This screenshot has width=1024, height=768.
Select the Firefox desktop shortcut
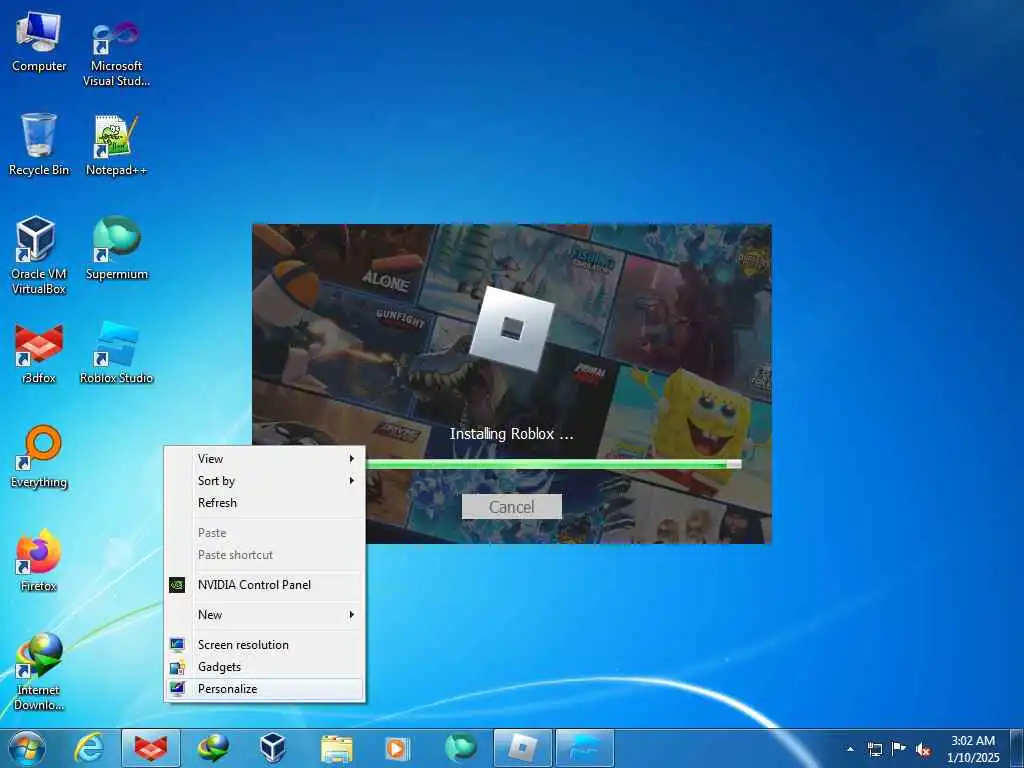click(39, 561)
